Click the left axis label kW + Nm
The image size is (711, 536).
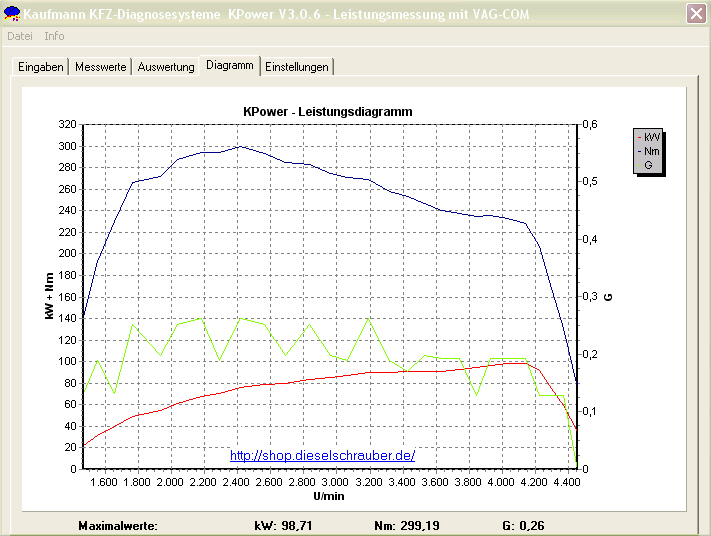(x=49, y=297)
